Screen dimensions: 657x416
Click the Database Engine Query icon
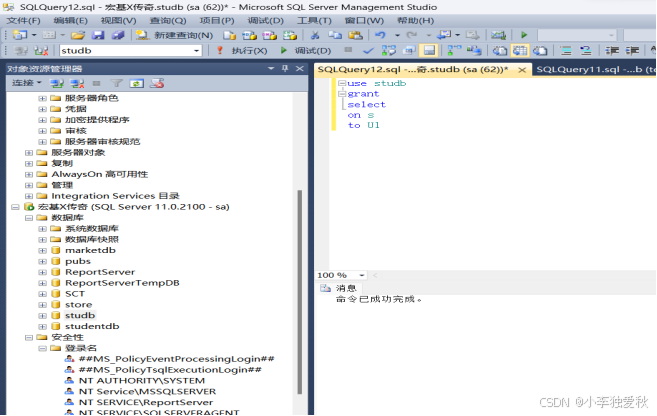click(x=229, y=35)
